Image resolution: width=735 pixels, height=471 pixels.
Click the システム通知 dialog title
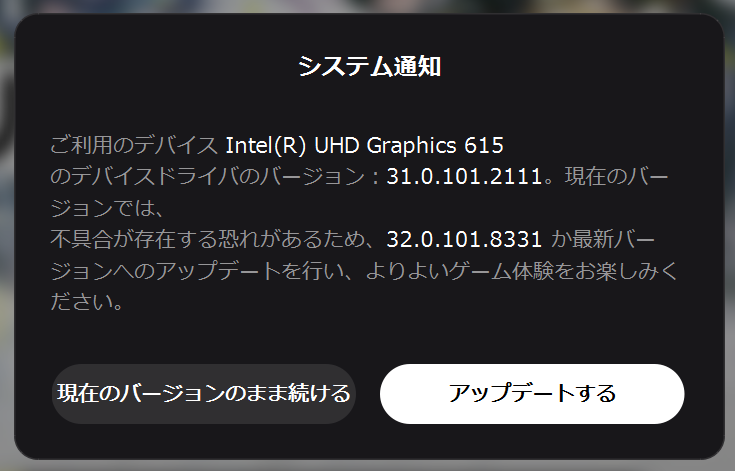pos(369,67)
